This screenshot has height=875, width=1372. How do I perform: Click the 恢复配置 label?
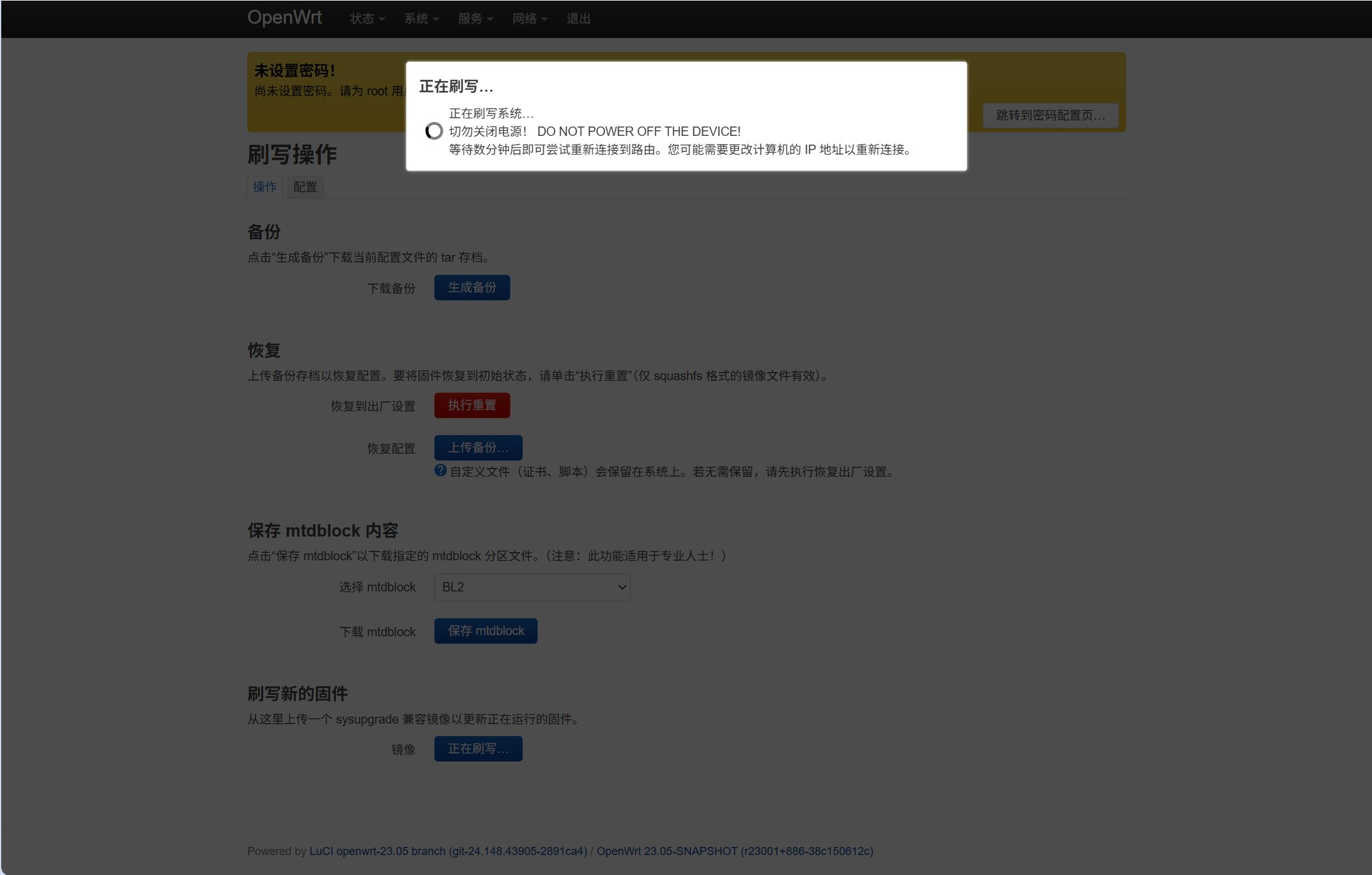coord(391,449)
